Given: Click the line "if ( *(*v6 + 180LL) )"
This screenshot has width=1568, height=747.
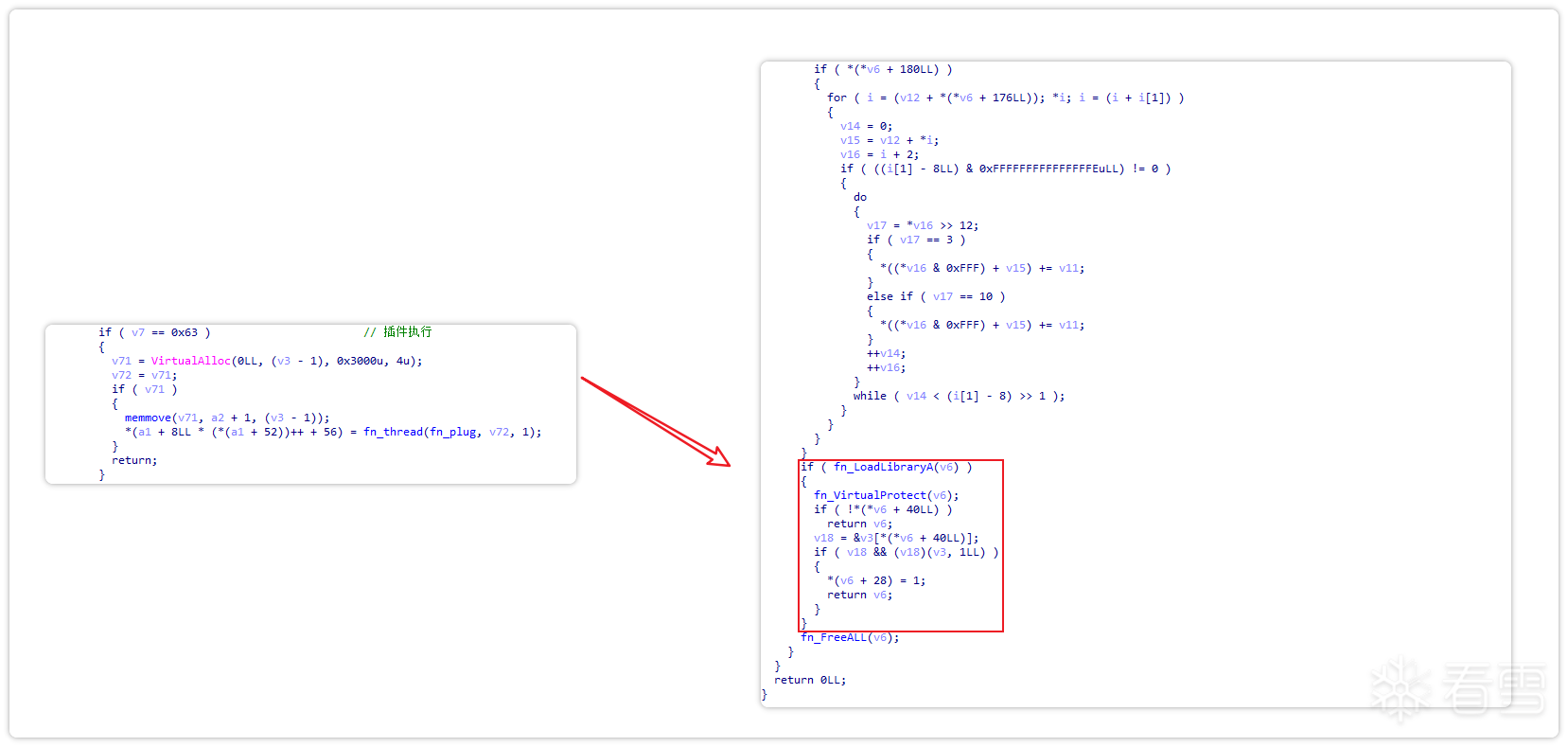Looking at the screenshot, I should (883, 69).
